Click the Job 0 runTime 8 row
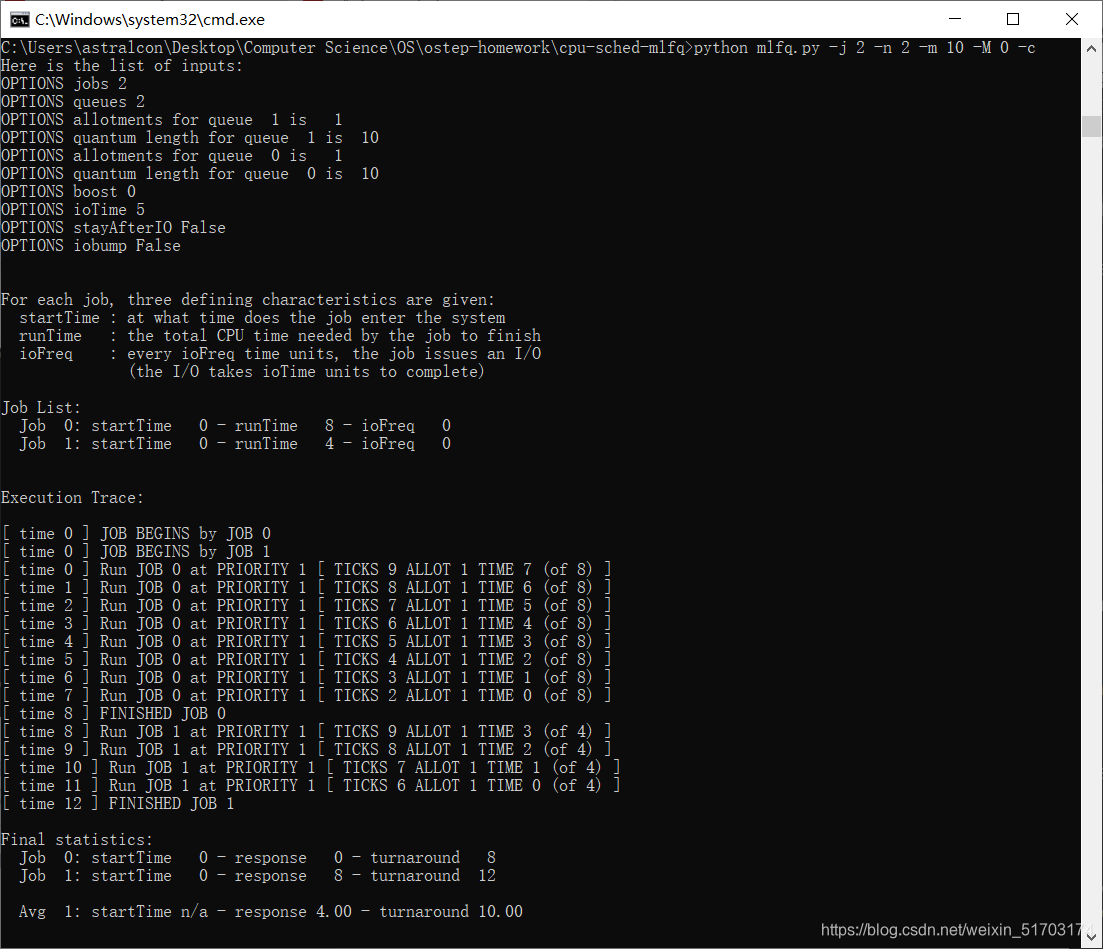This screenshot has width=1103, height=949. click(x=235, y=426)
